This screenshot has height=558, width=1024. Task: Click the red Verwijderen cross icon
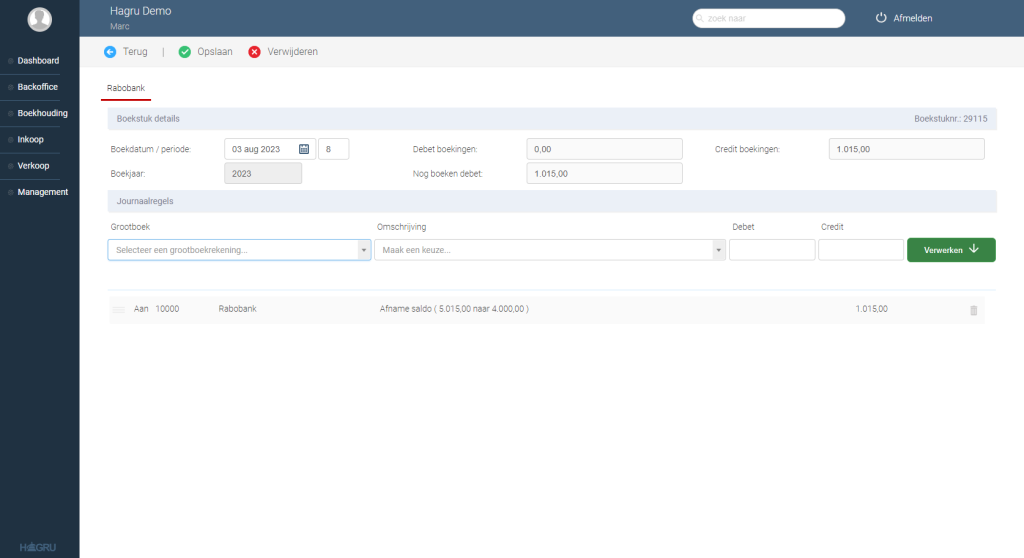pyautogui.click(x=255, y=52)
